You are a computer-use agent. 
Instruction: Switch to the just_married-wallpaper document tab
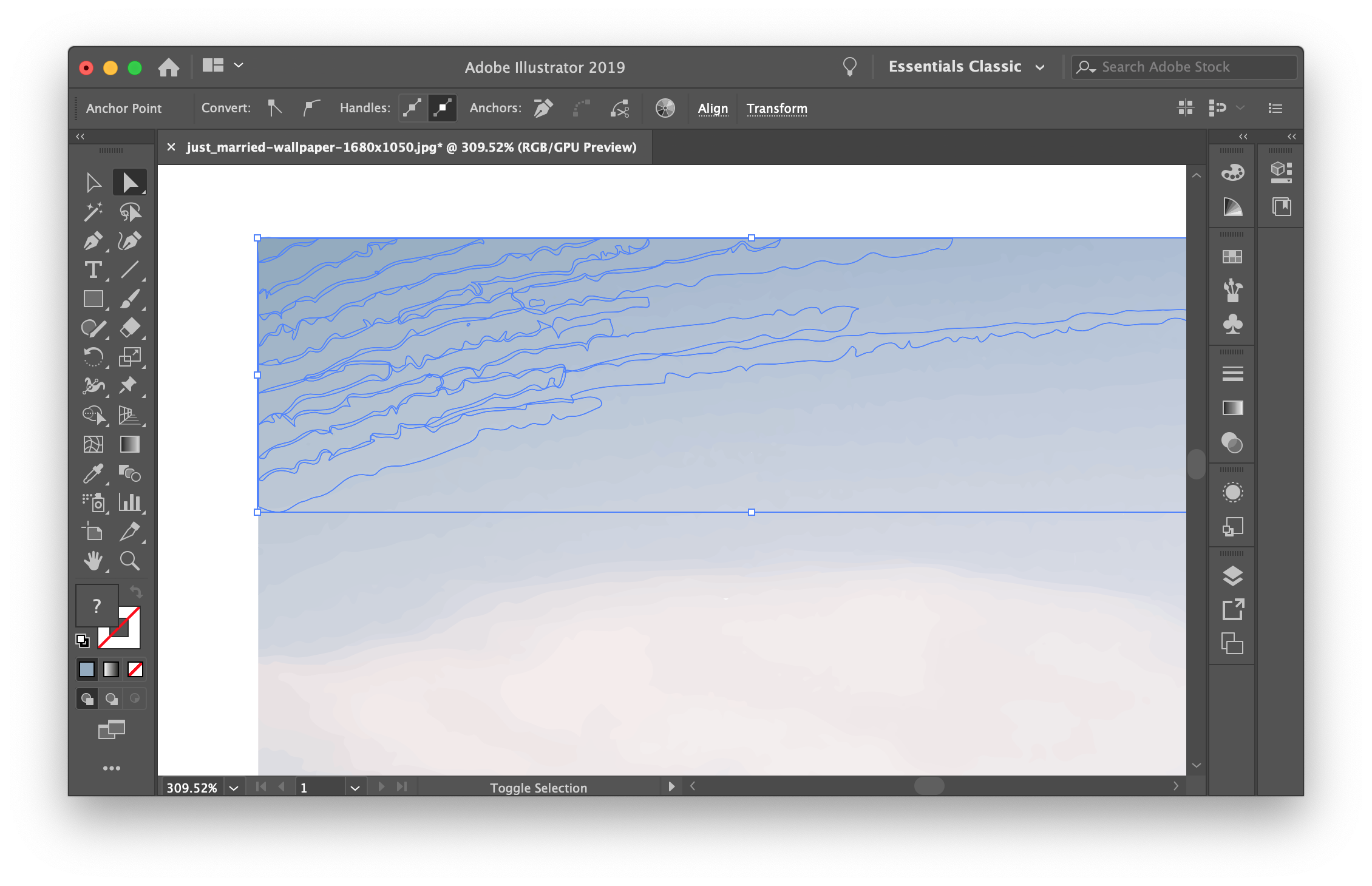tap(411, 147)
